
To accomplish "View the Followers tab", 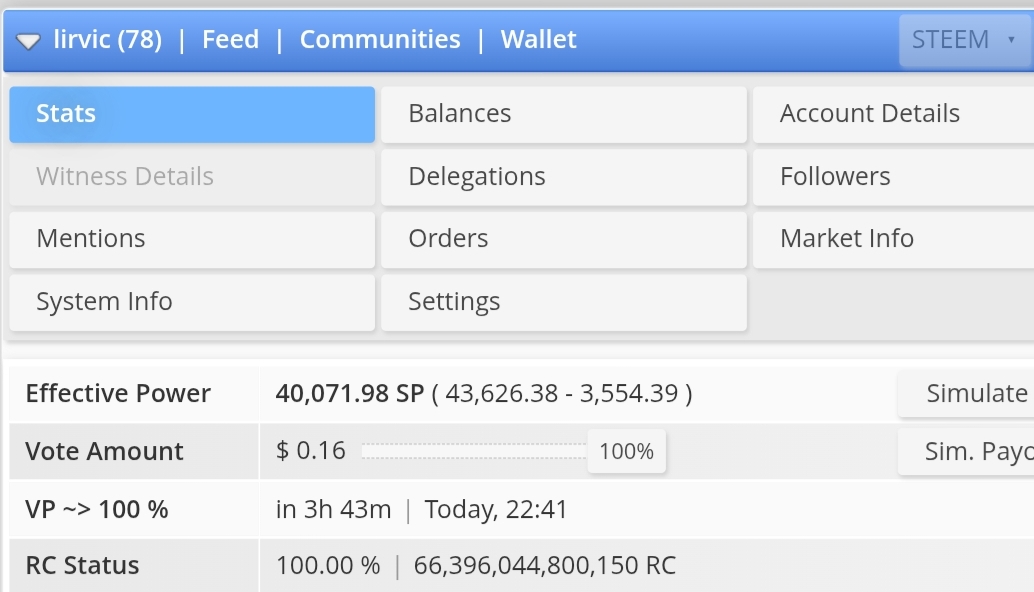I will tap(892, 177).
